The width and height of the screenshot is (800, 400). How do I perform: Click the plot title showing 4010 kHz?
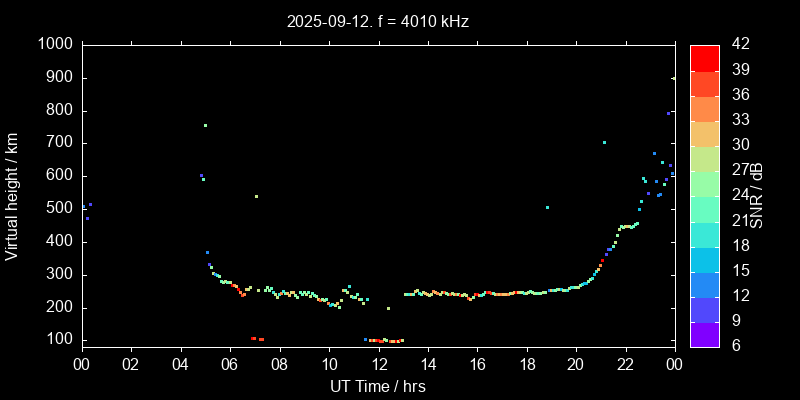378,21
